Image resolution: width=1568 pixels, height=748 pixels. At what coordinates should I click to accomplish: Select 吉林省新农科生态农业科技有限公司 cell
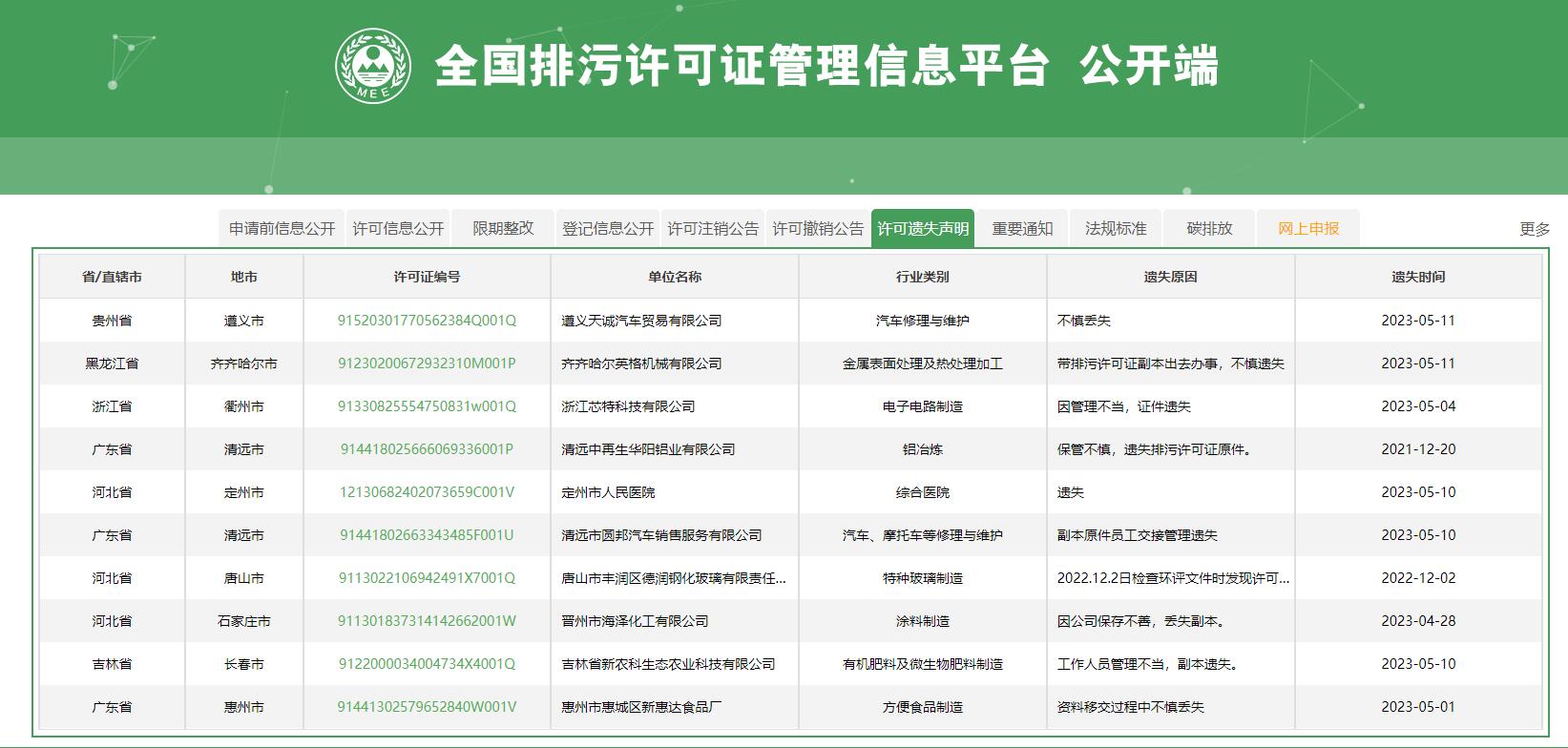pyautogui.click(x=675, y=664)
